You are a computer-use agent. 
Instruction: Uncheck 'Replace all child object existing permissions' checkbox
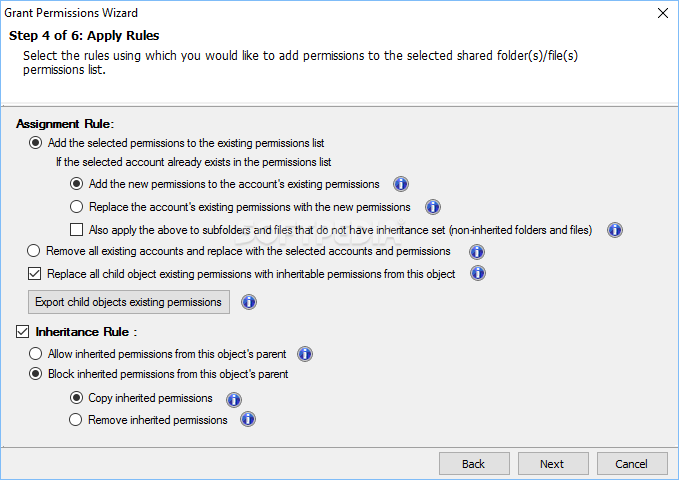pos(35,274)
